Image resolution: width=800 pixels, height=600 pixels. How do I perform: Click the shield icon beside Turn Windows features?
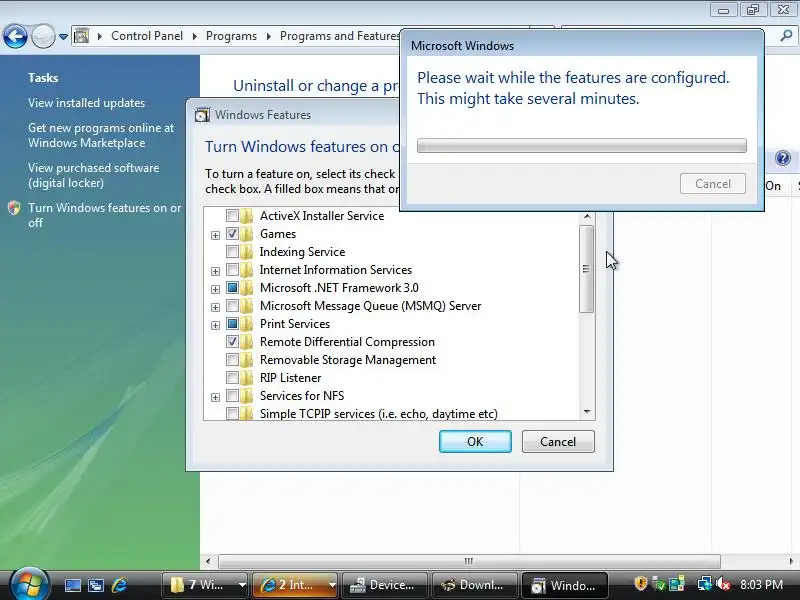14,208
